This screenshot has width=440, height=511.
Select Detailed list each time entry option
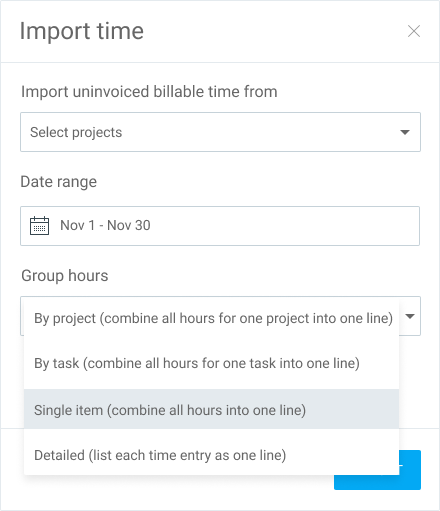tap(211, 455)
